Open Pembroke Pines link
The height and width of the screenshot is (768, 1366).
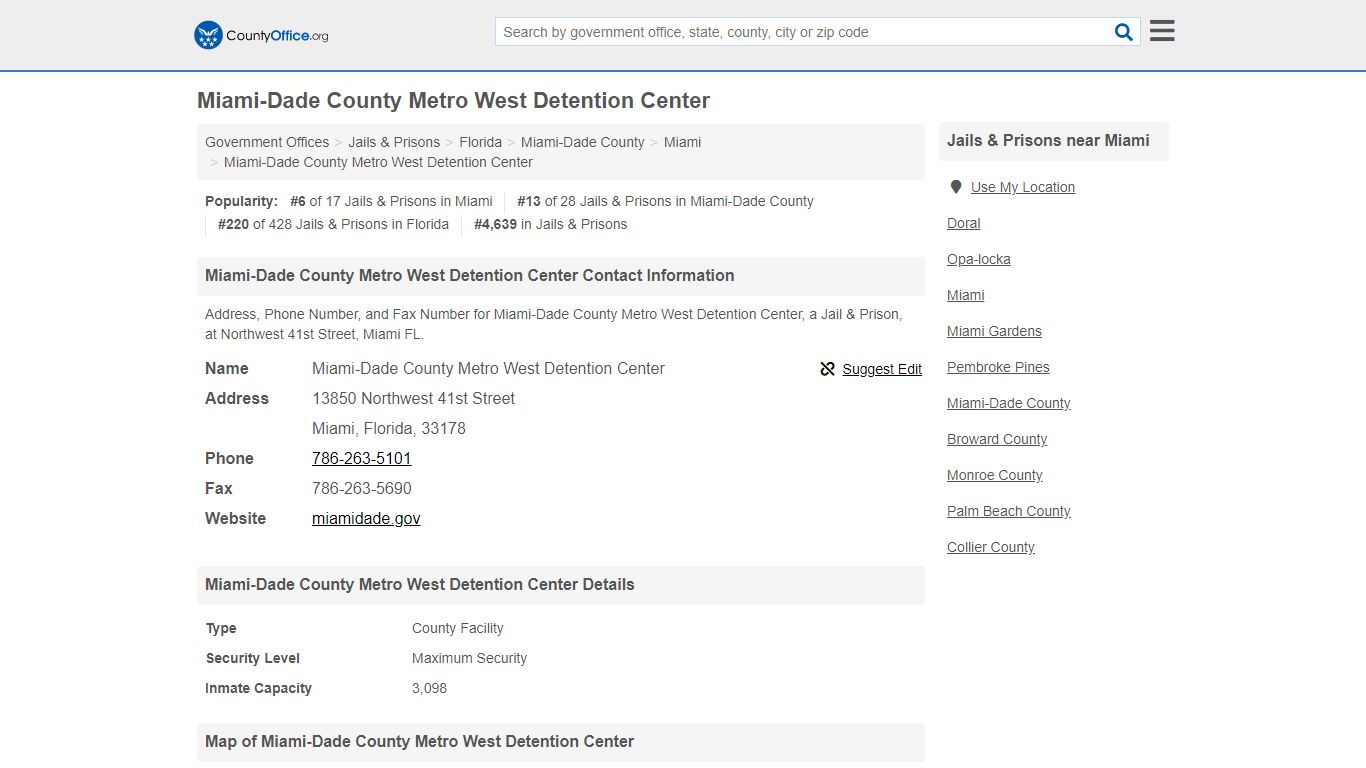999,367
